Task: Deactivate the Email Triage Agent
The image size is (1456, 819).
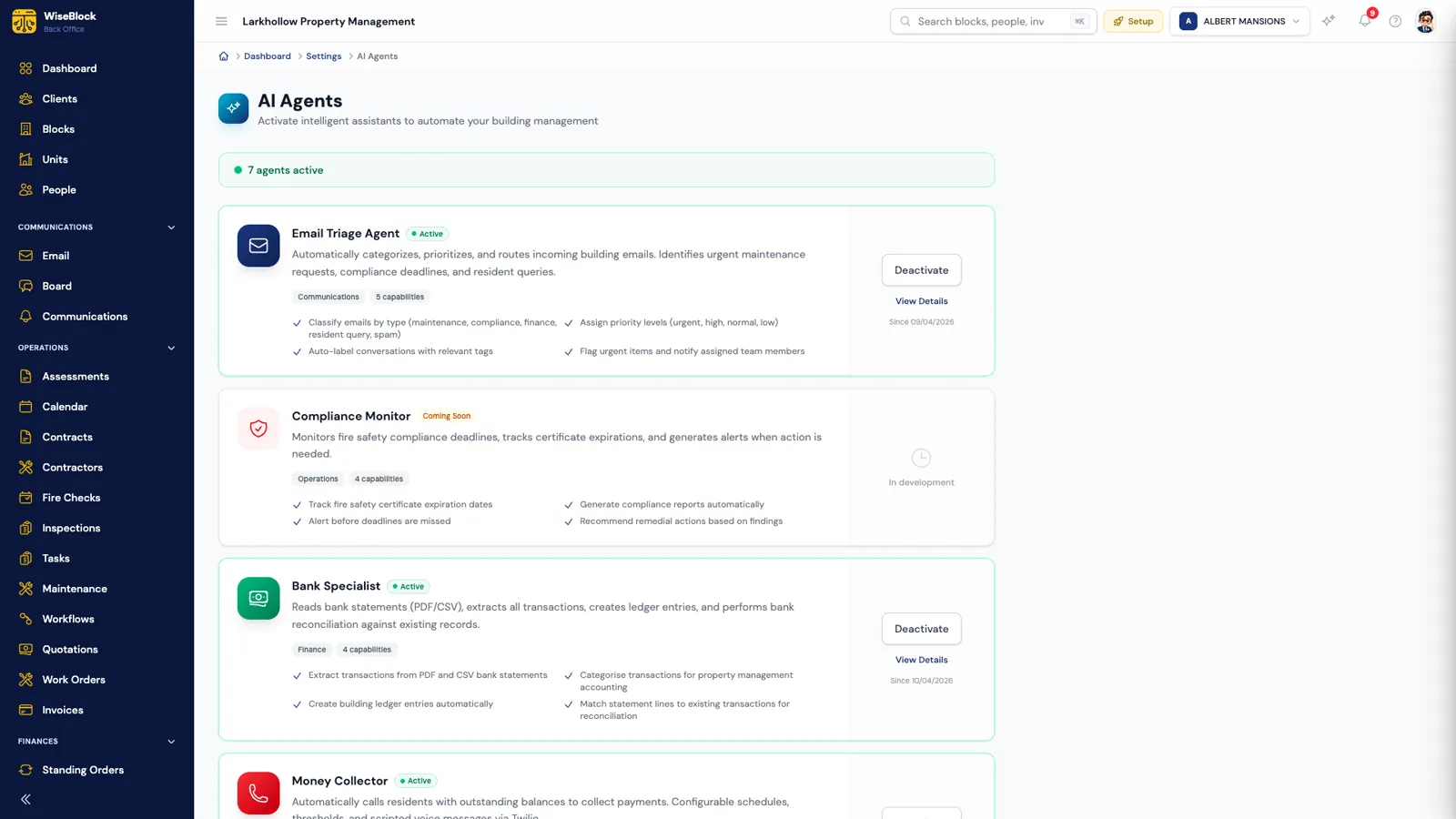Action: pyautogui.click(x=921, y=270)
